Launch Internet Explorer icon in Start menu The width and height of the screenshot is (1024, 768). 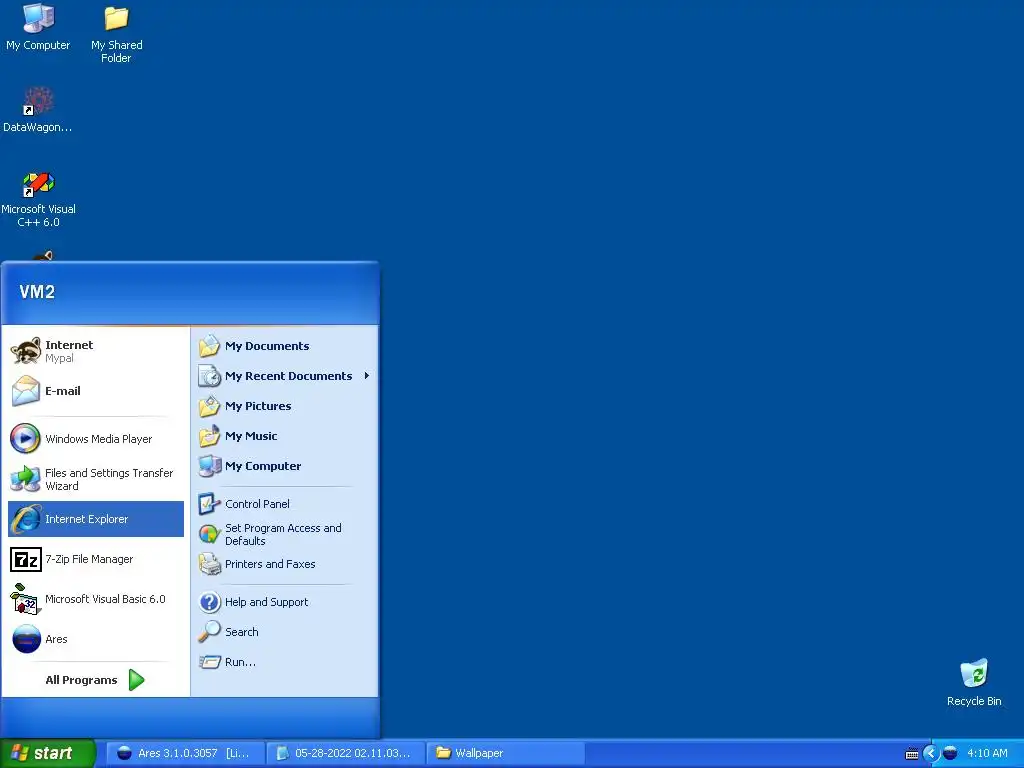click(x=26, y=519)
